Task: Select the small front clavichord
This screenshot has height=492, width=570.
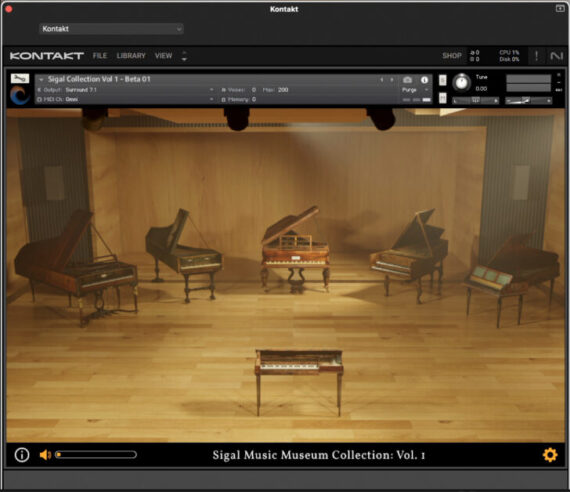Action: coord(298,382)
